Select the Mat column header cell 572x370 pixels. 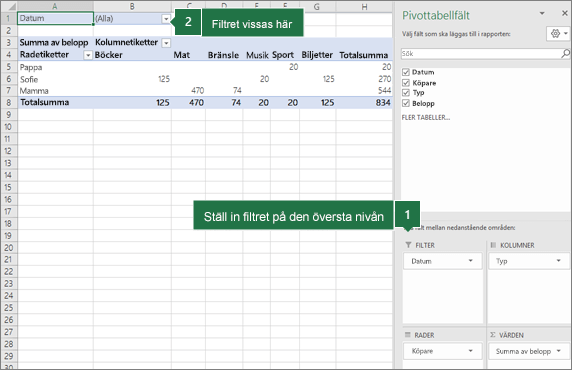(188, 55)
